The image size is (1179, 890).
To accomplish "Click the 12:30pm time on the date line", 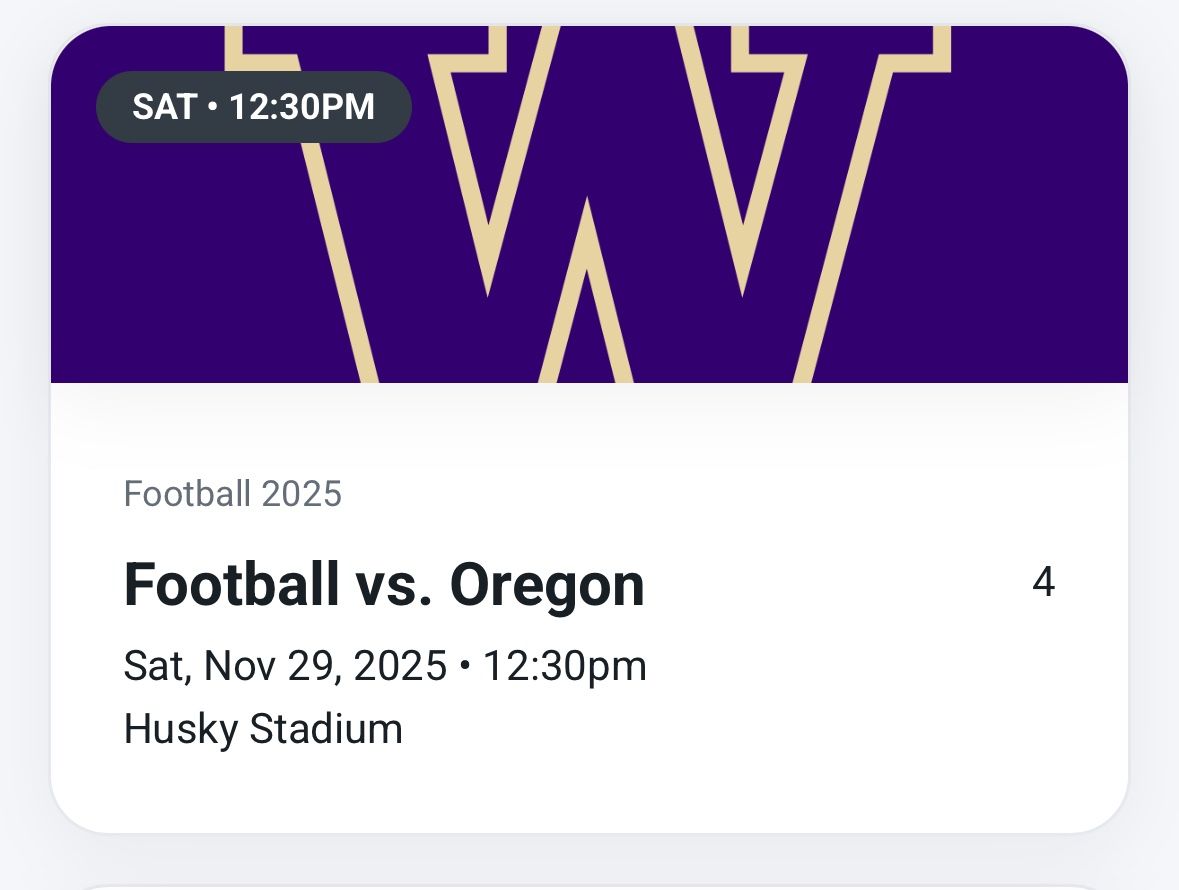I will click(567, 664).
